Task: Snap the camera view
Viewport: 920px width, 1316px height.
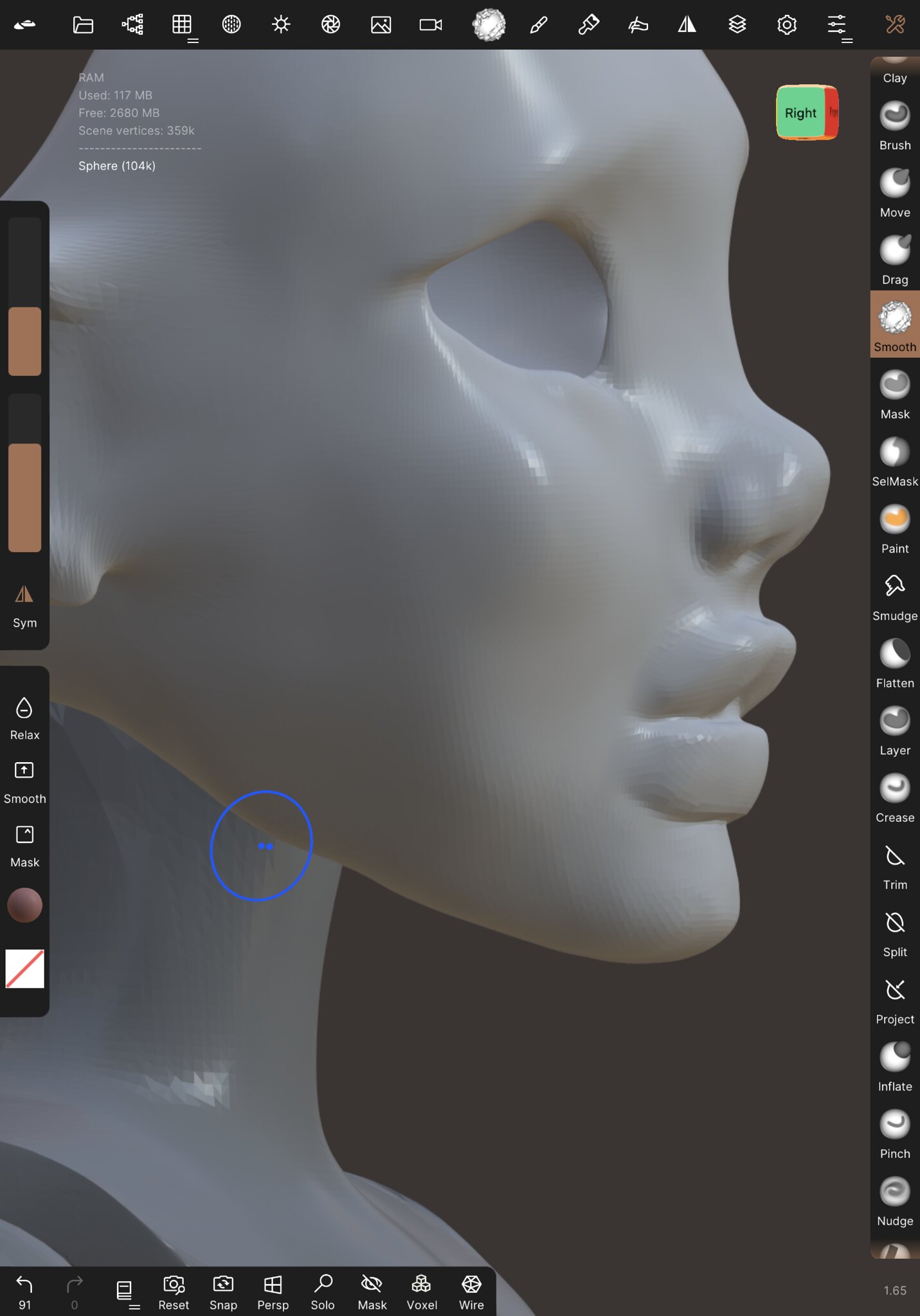Action: click(223, 1292)
